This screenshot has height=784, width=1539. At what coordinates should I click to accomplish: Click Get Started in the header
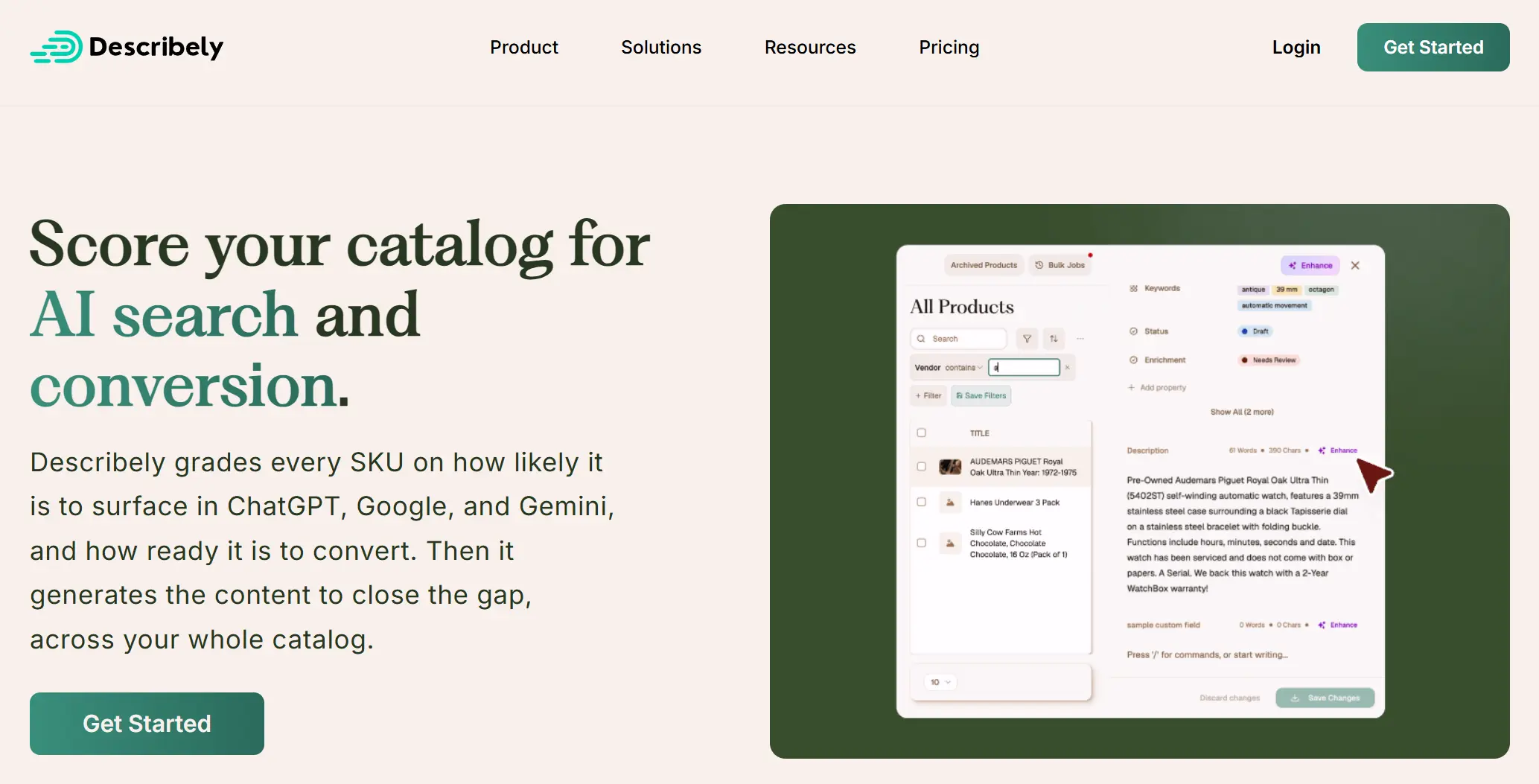(x=1433, y=47)
